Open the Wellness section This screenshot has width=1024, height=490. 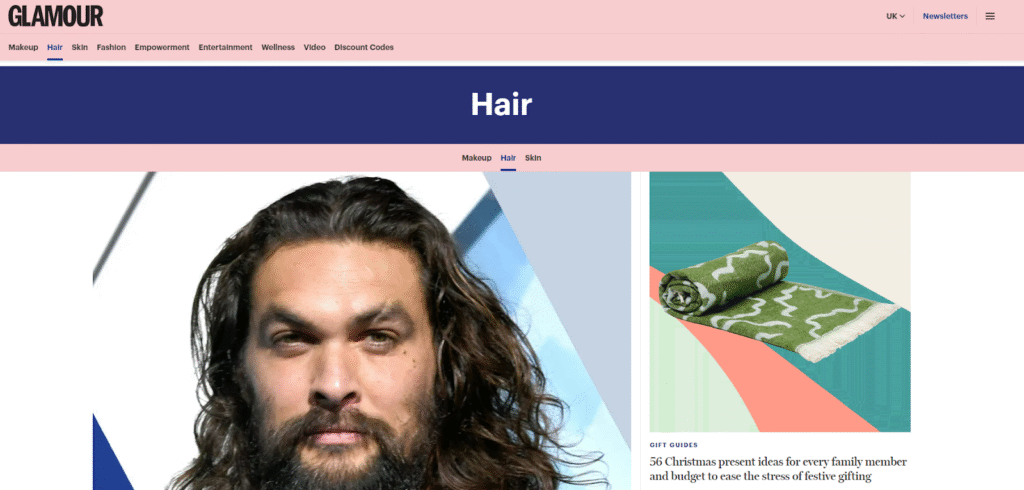[x=278, y=47]
